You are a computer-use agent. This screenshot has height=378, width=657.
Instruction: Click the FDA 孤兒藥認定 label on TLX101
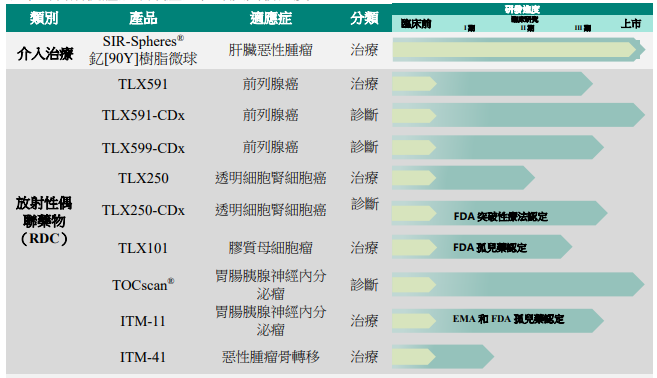[489, 248]
